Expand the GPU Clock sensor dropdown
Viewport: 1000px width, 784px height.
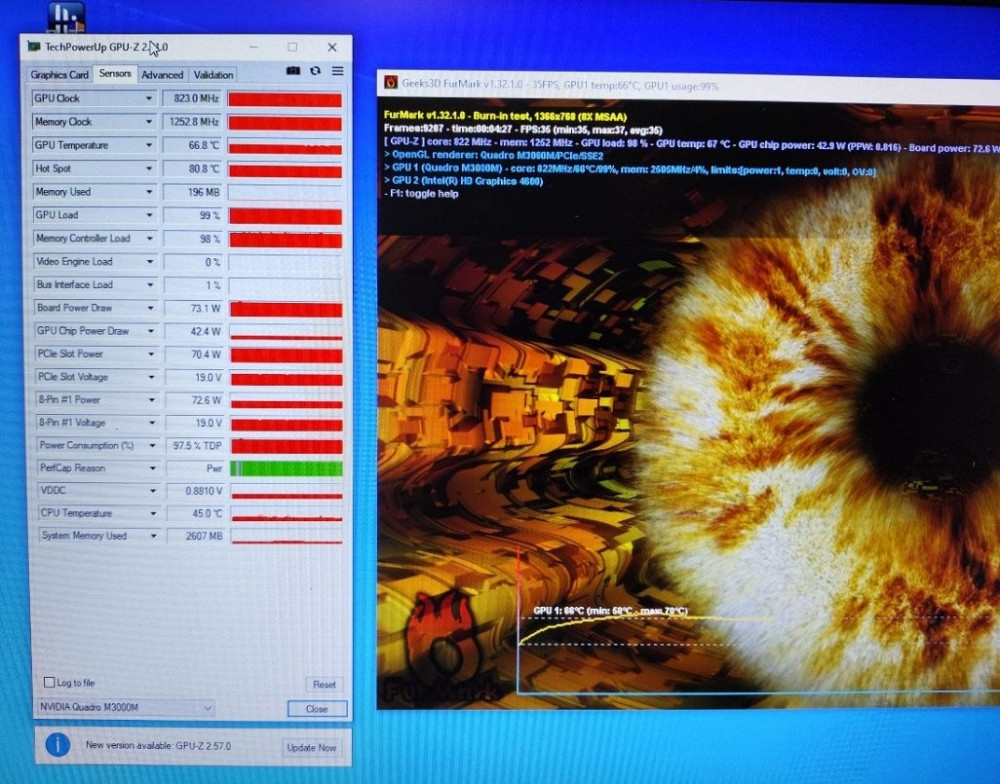point(149,99)
